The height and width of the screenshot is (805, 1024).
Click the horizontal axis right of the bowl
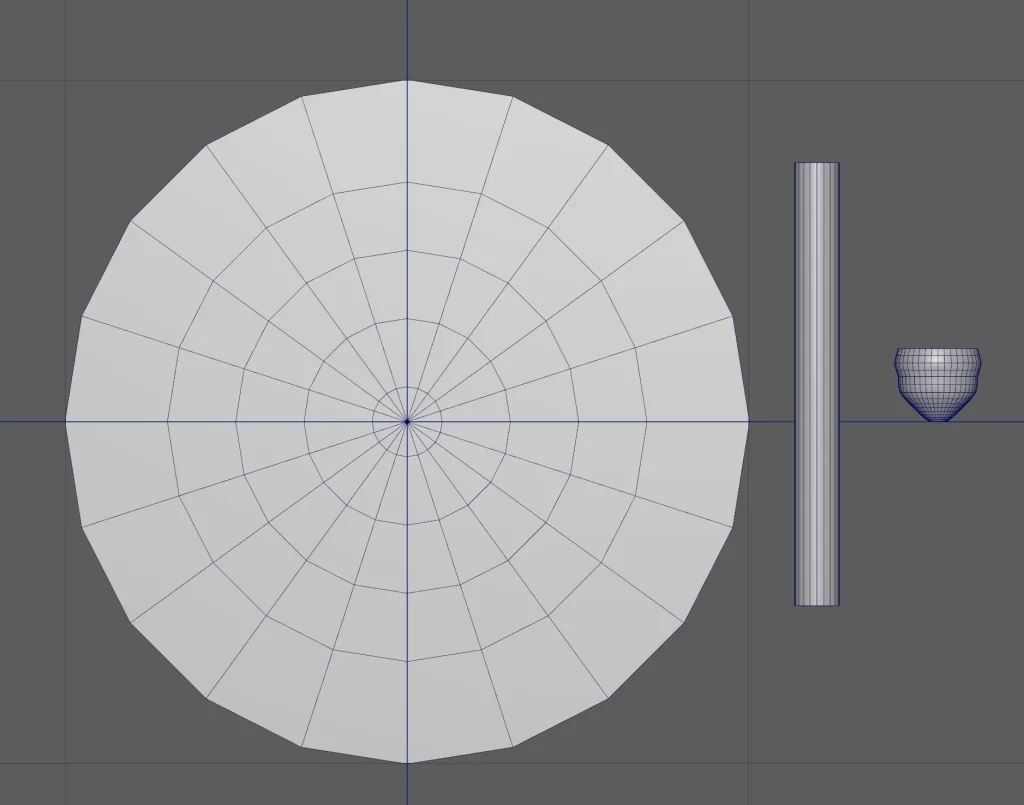pos(1003,421)
